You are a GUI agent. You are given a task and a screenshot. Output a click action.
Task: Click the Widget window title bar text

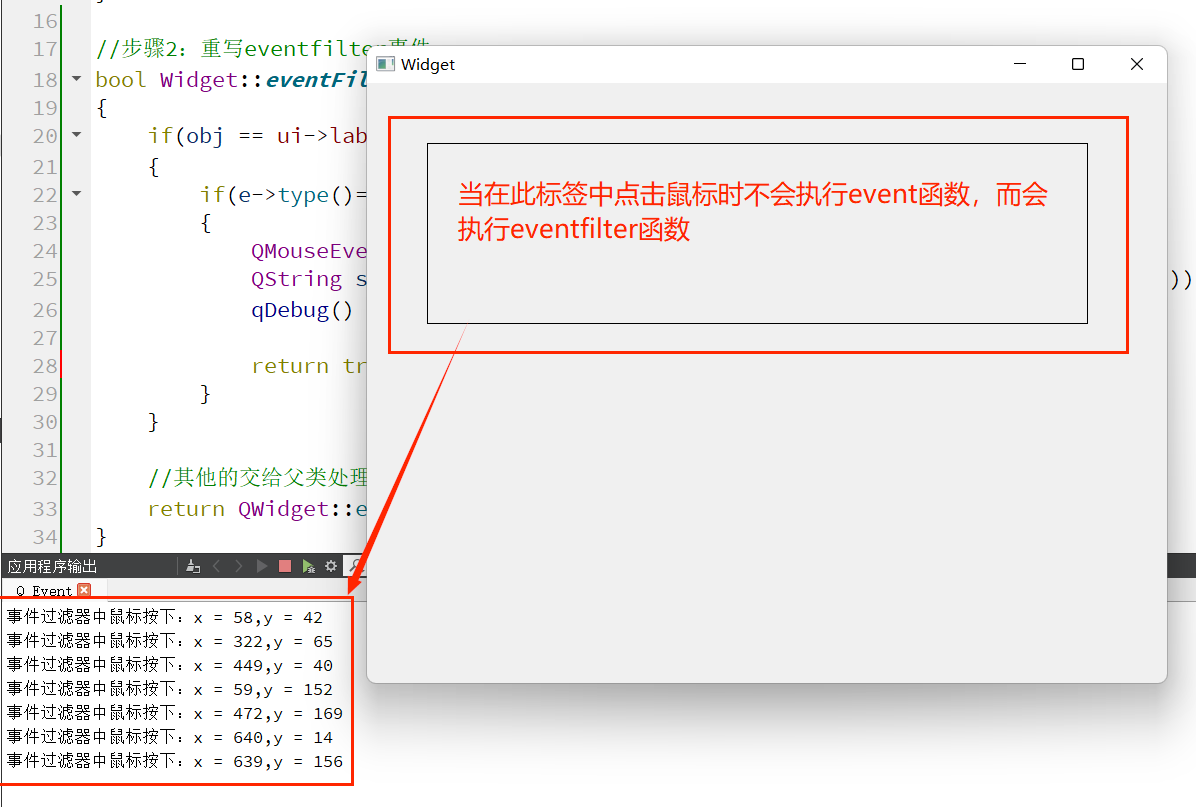428,65
